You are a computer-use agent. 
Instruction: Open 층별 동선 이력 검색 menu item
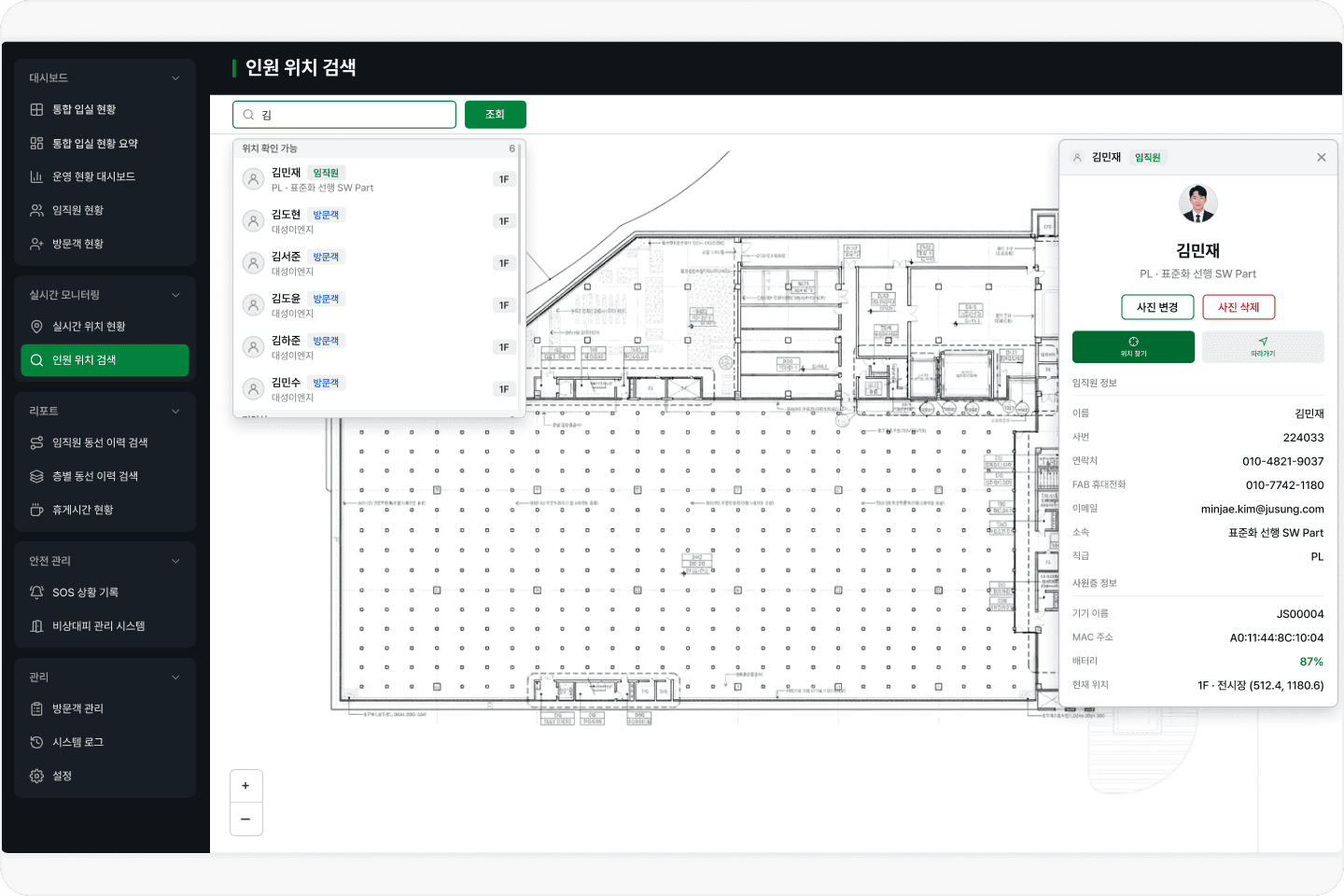point(105,476)
